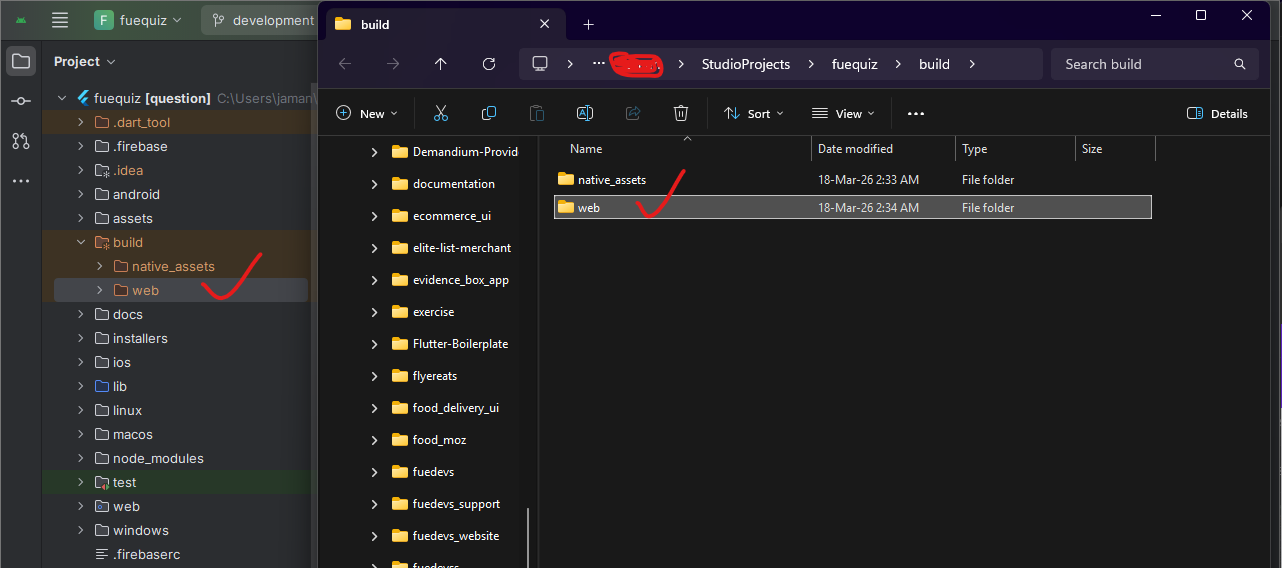Open the Commit tool window icon

[x=21, y=101]
